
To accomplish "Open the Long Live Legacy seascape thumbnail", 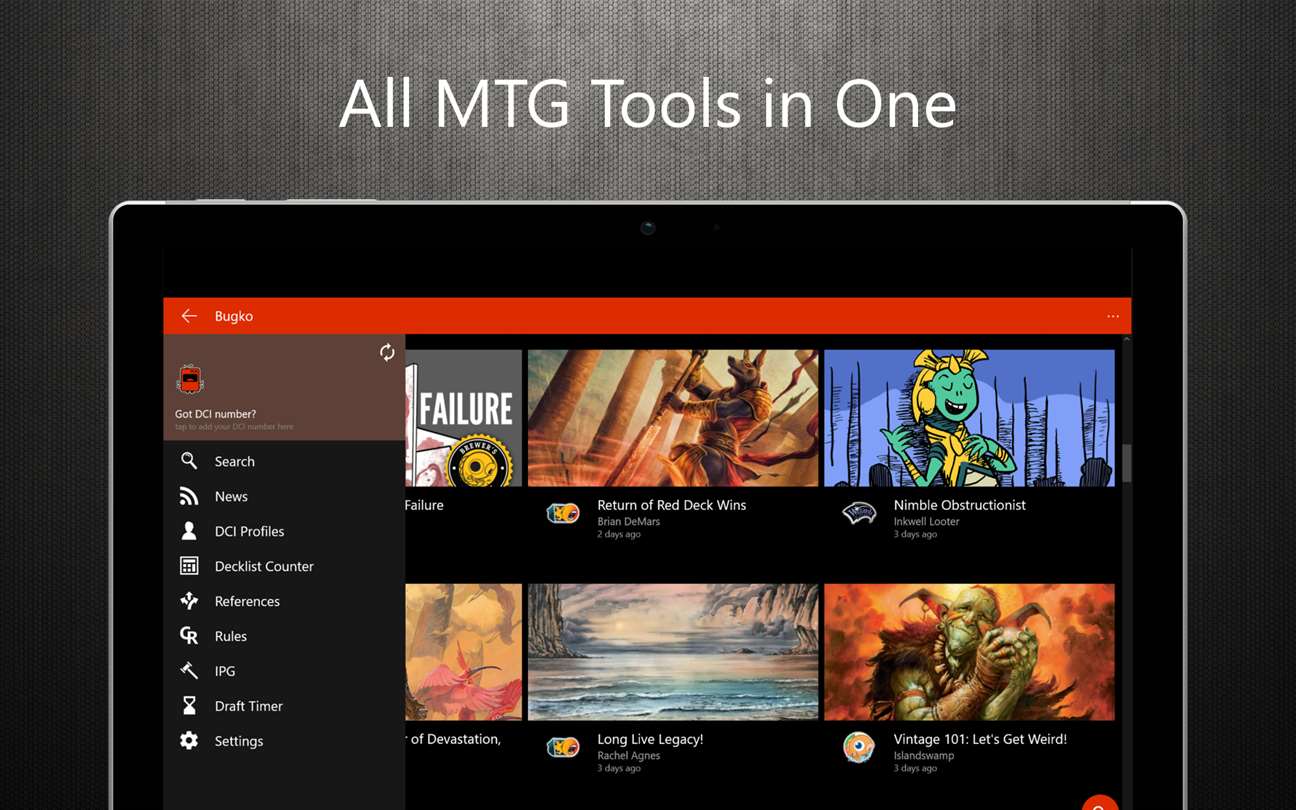I will pyautogui.click(x=673, y=652).
